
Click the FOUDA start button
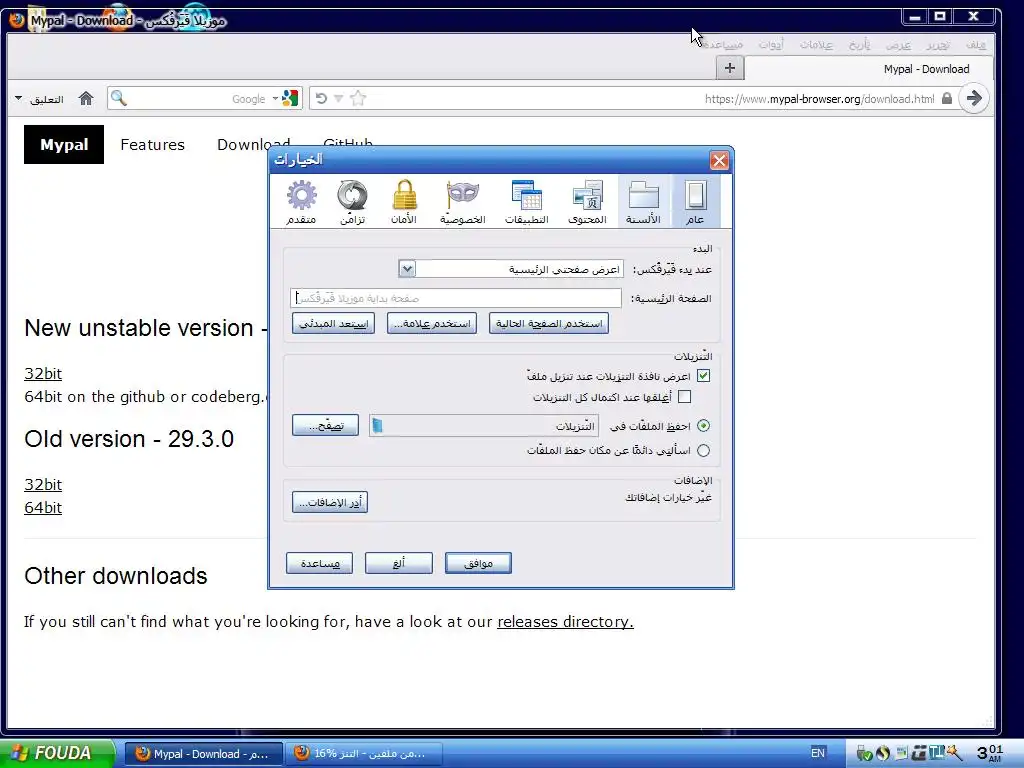pos(57,753)
